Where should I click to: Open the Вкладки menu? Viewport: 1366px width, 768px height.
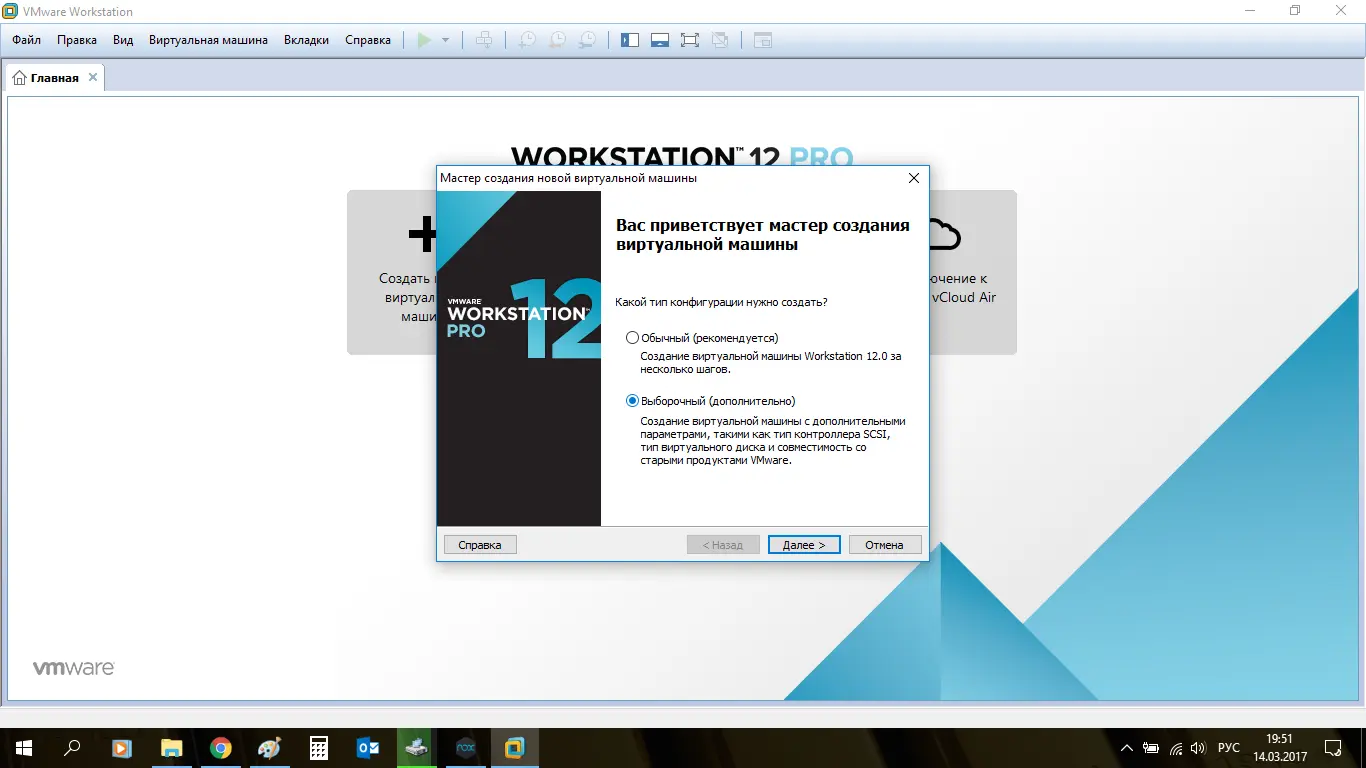[x=306, y=40]
